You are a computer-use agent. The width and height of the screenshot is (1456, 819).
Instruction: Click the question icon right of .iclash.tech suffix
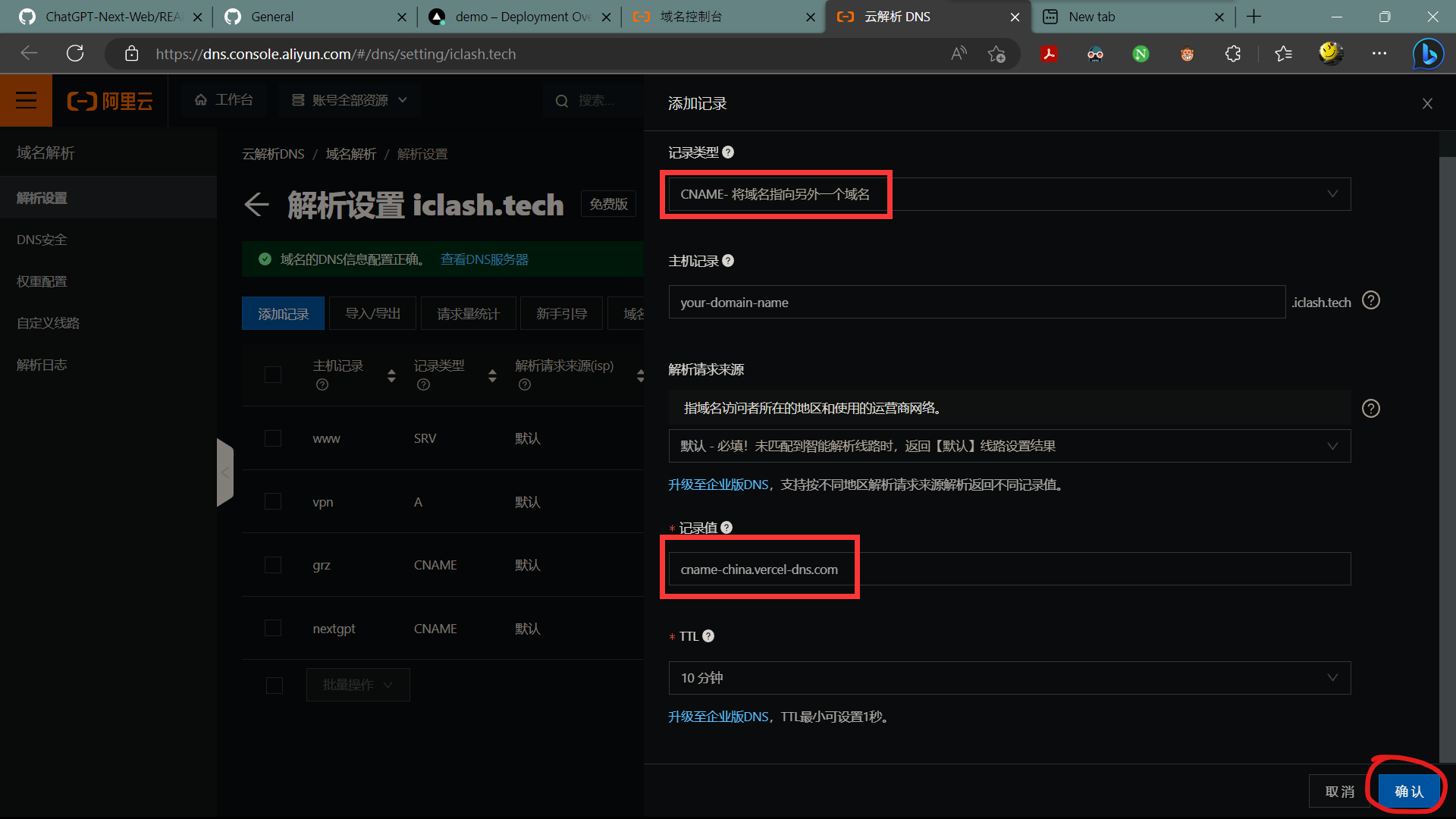1370,301
